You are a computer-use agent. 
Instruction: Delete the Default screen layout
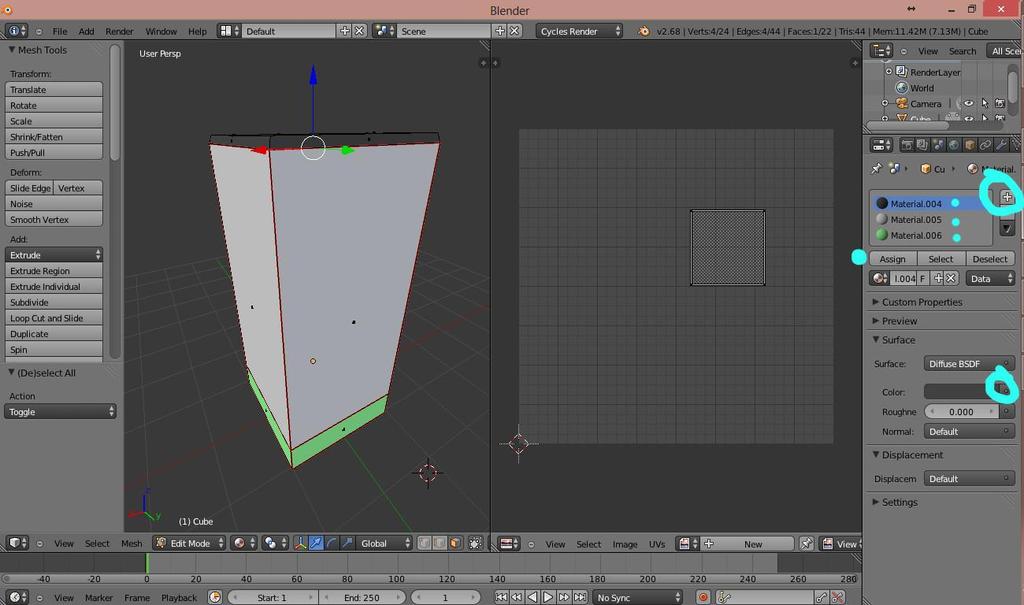click(359, 31)
